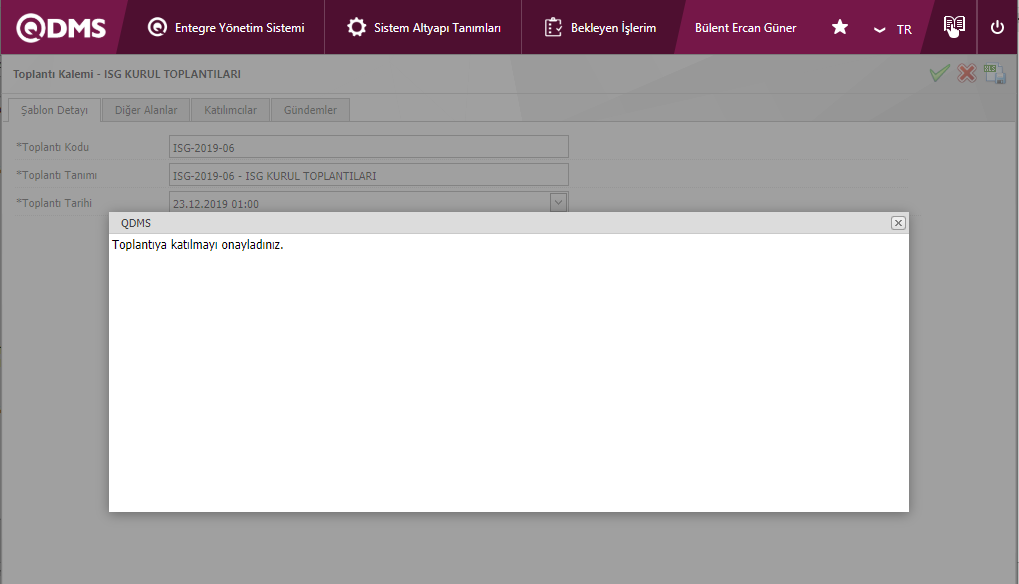
Task: Go to the Gündemler tab
Action: [x=311, y=110]
